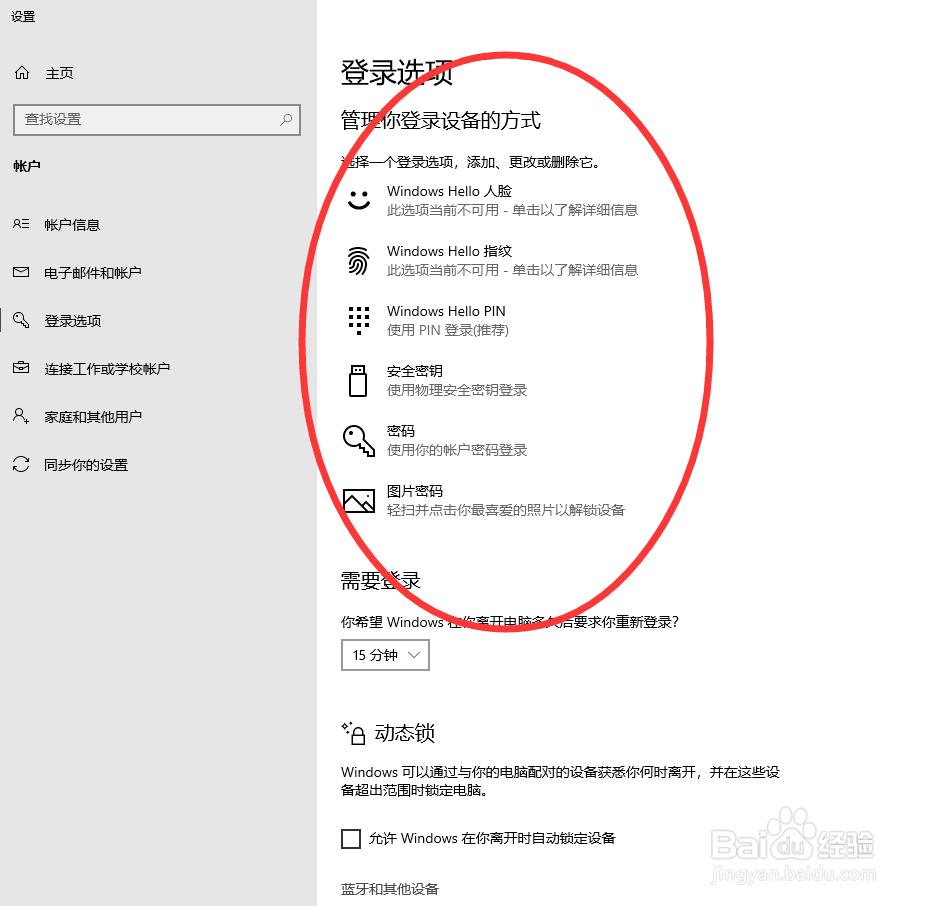
Task: Click the 轻扫并点击你最喜爱的照片以解锁设备 text
Action: (x=505, y=510)
